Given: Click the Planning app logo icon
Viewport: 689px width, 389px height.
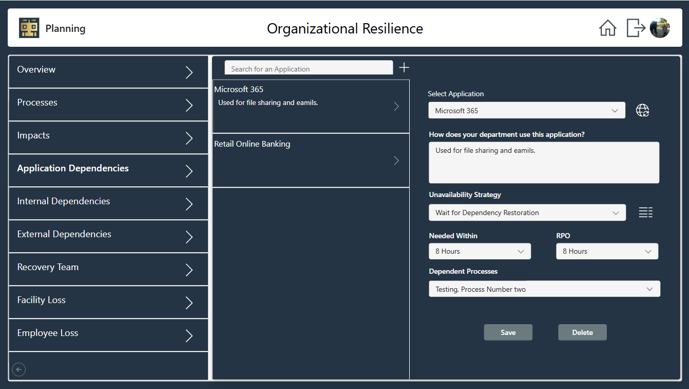Looking at the screenshot, I should click(29, 28).
